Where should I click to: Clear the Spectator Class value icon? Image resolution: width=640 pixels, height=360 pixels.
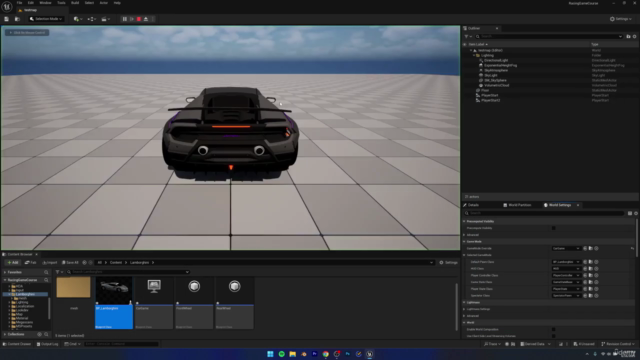tap(596, 296)
